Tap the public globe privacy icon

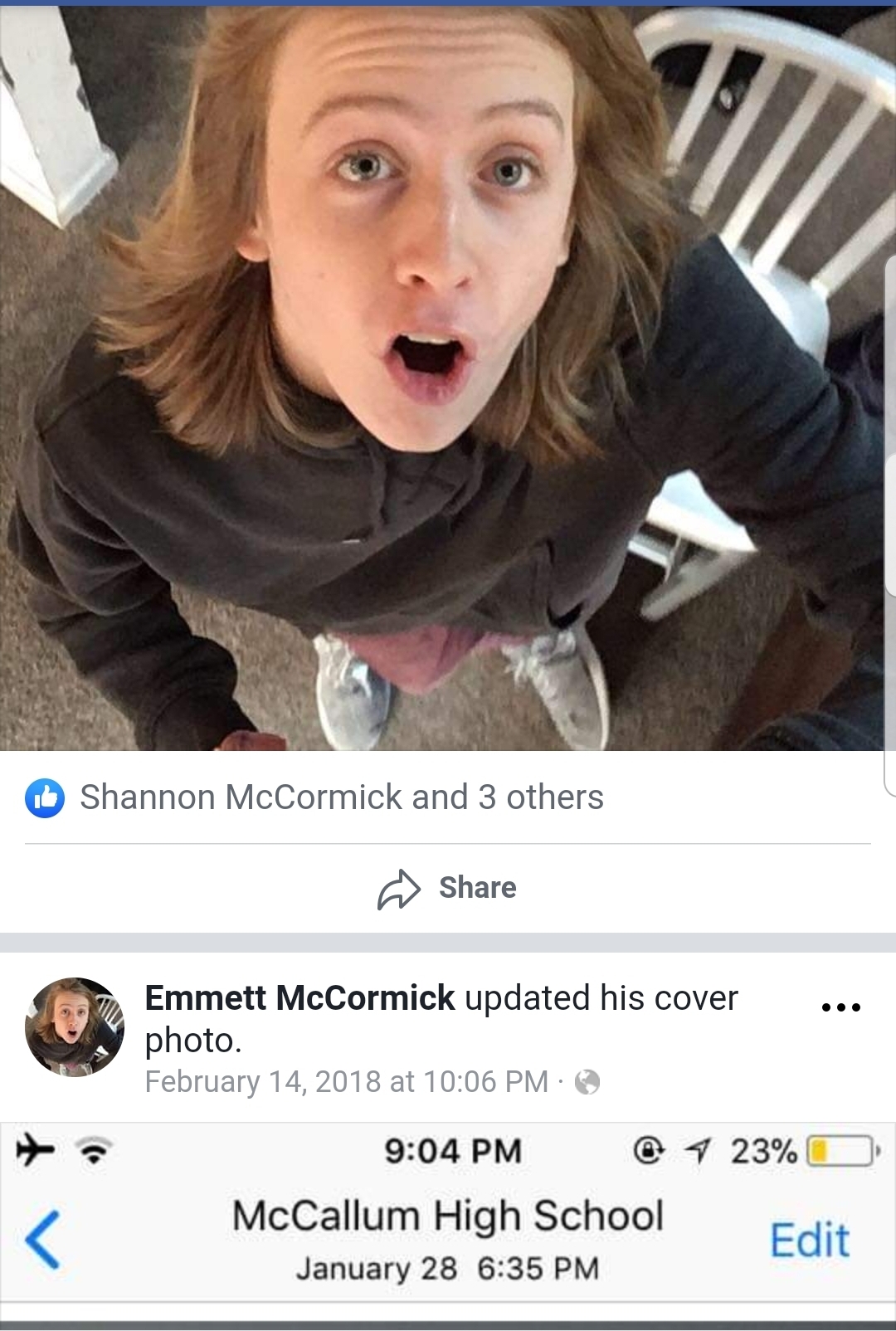coord(587,1082)
